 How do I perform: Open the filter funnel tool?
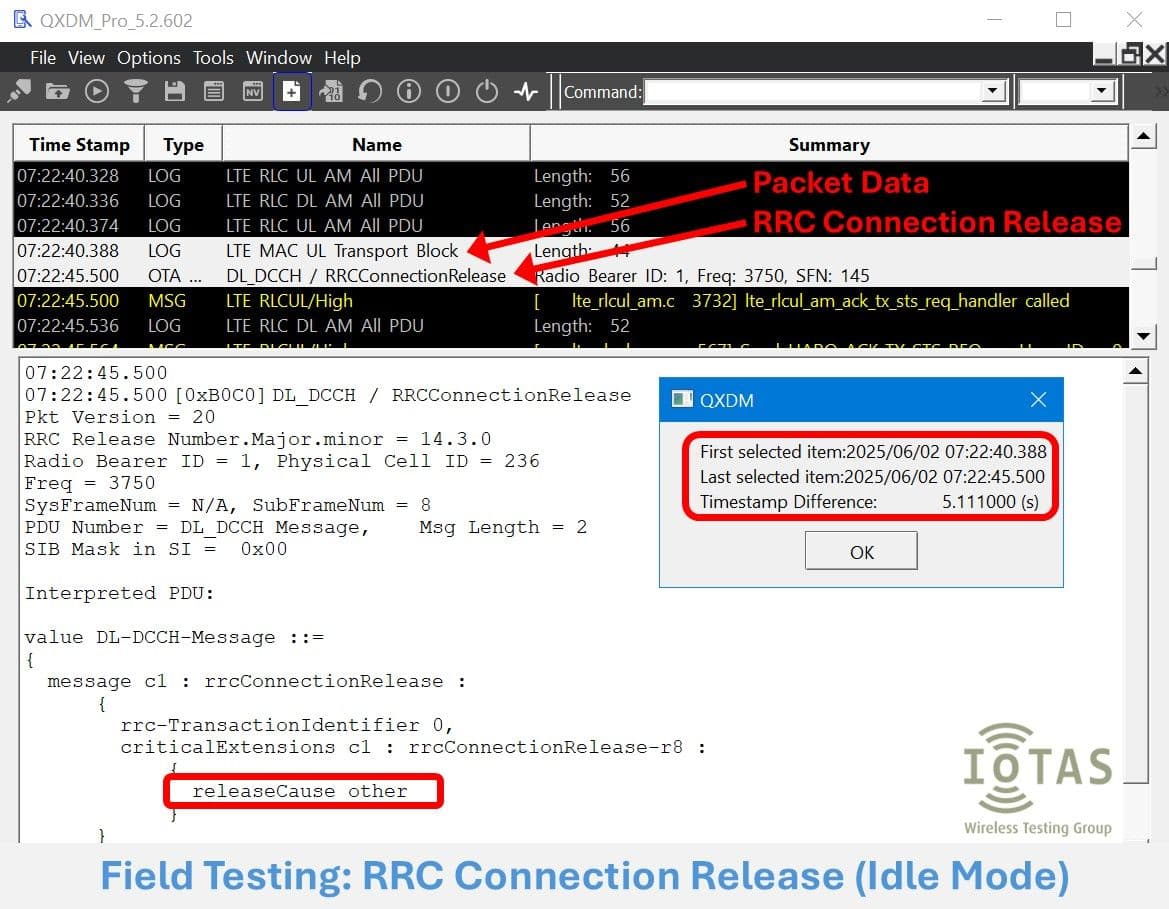tap(136, 92)
